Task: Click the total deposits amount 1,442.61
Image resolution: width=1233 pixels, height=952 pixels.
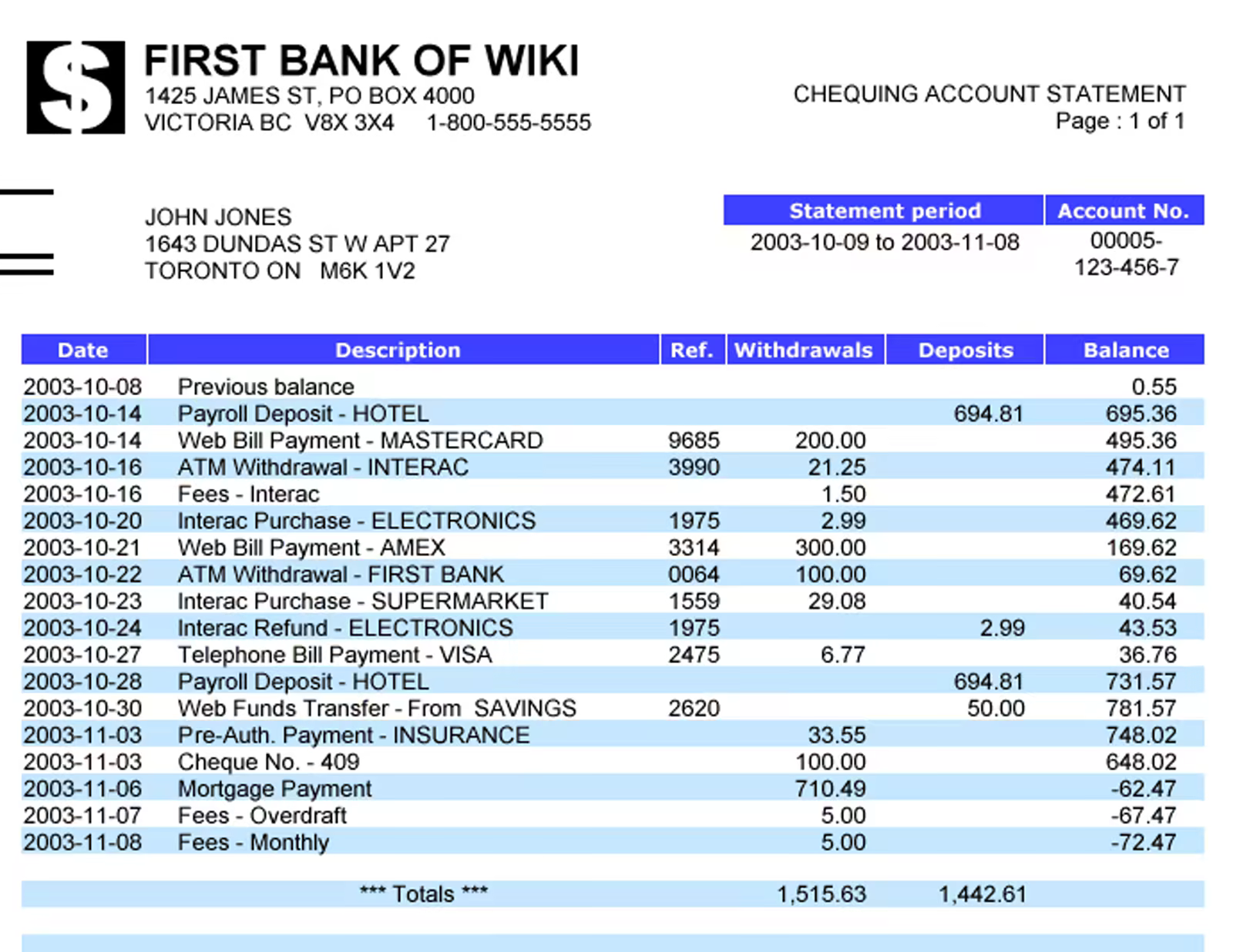Action: (x=983, y=893)
